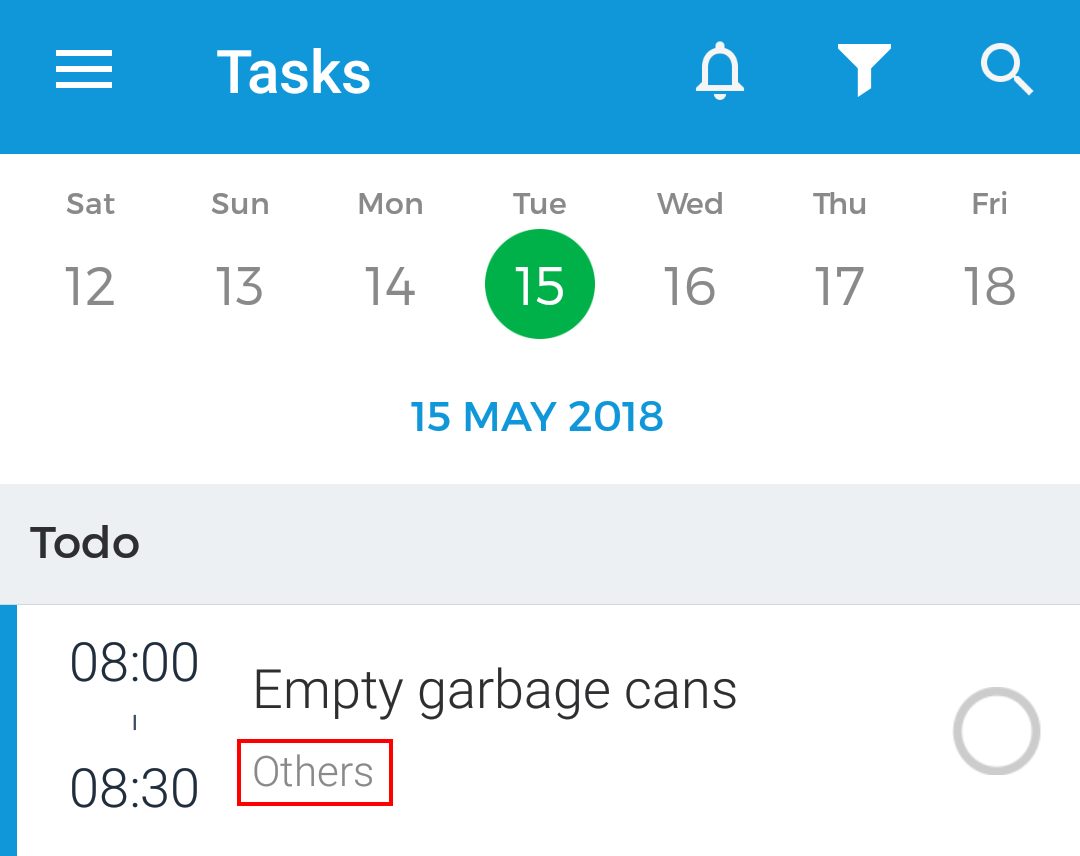Click the blue task color bar

point(8,731)
